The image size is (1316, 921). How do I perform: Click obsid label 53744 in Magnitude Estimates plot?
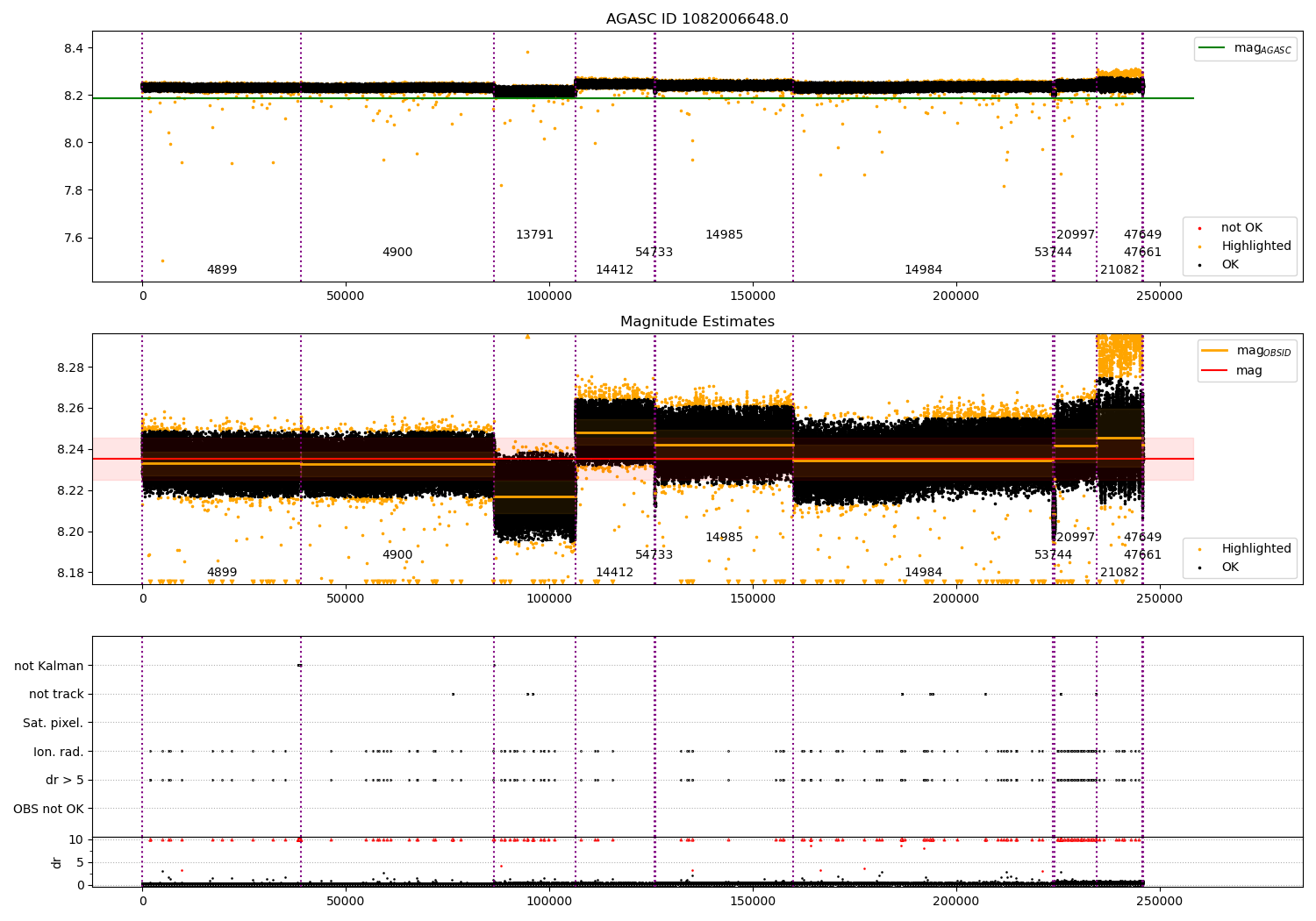(1053, 555)
